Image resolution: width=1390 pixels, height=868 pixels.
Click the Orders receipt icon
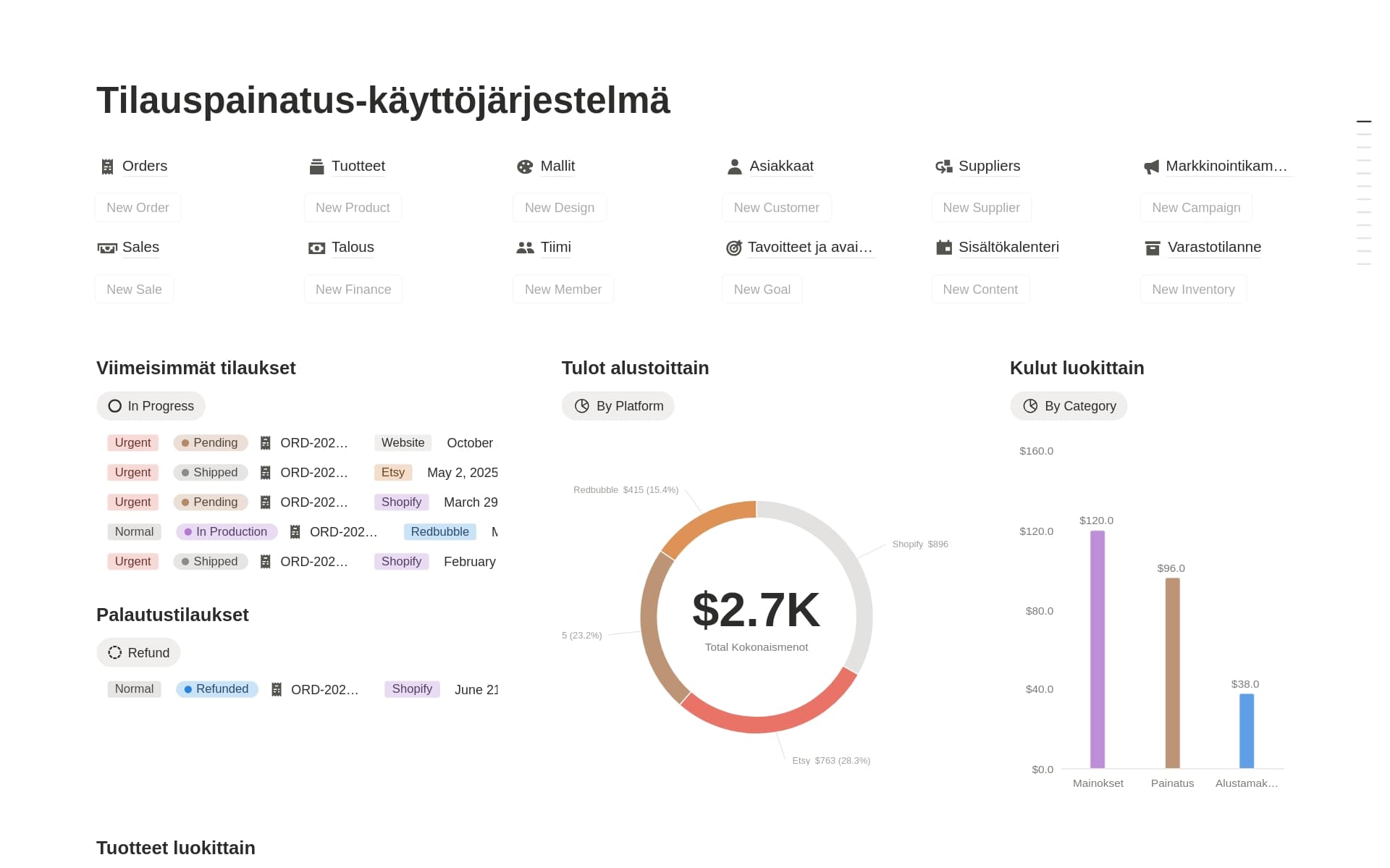(x=107, y=167)
